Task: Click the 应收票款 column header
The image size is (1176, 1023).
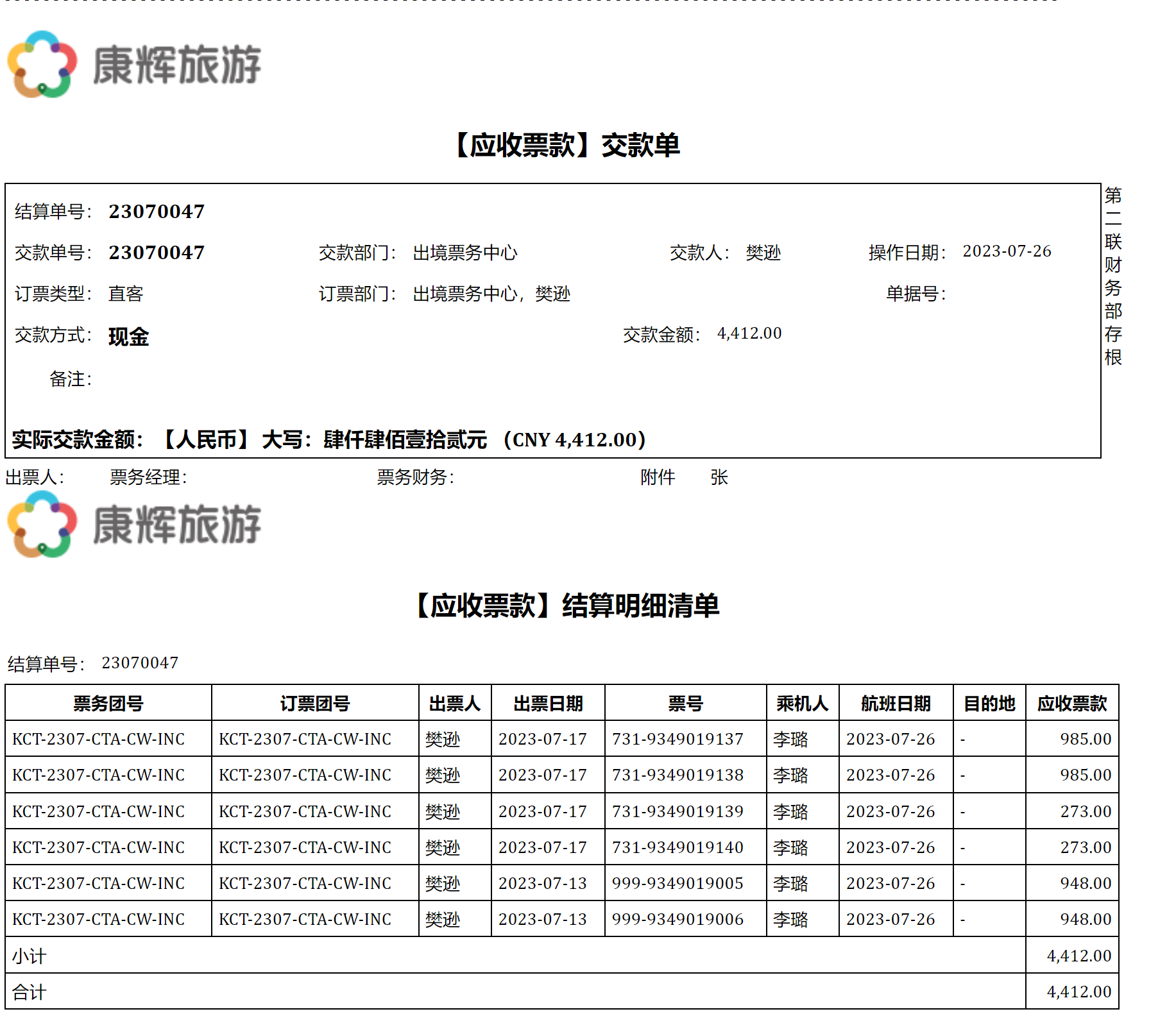Action: (x=1072, y=704)
